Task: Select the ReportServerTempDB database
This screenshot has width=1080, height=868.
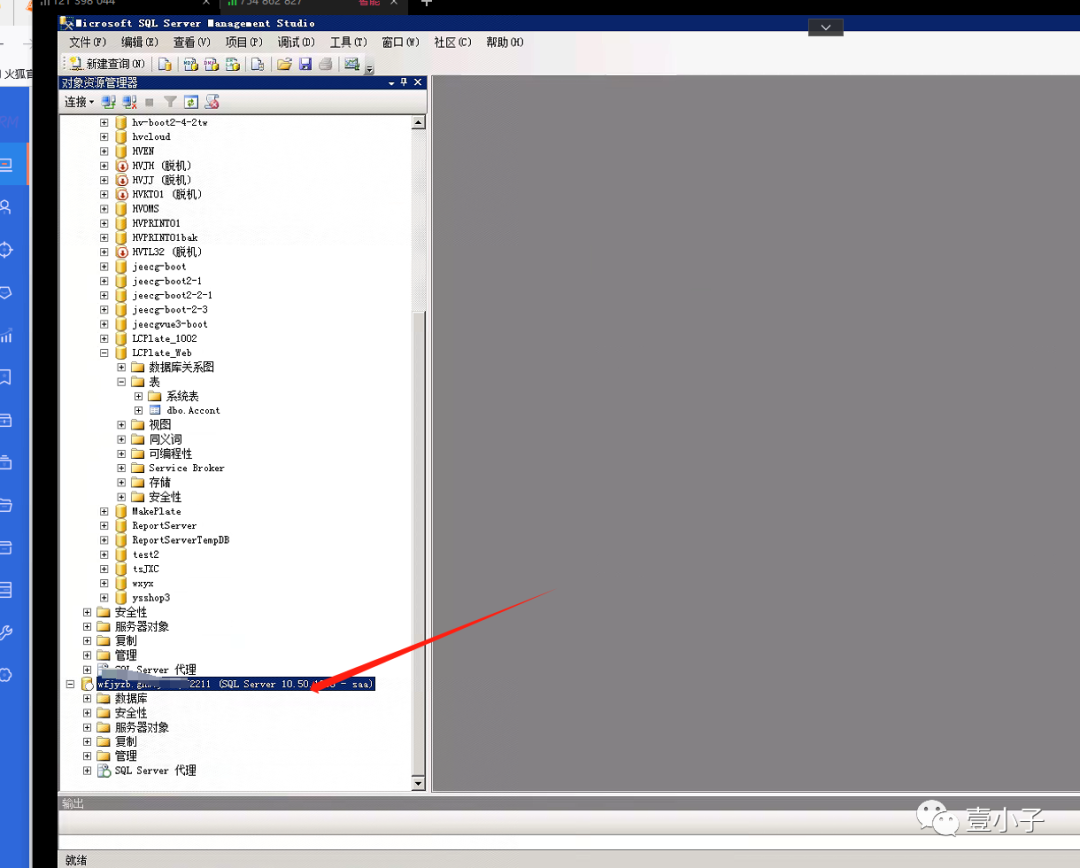Action: tap(180, 540)
